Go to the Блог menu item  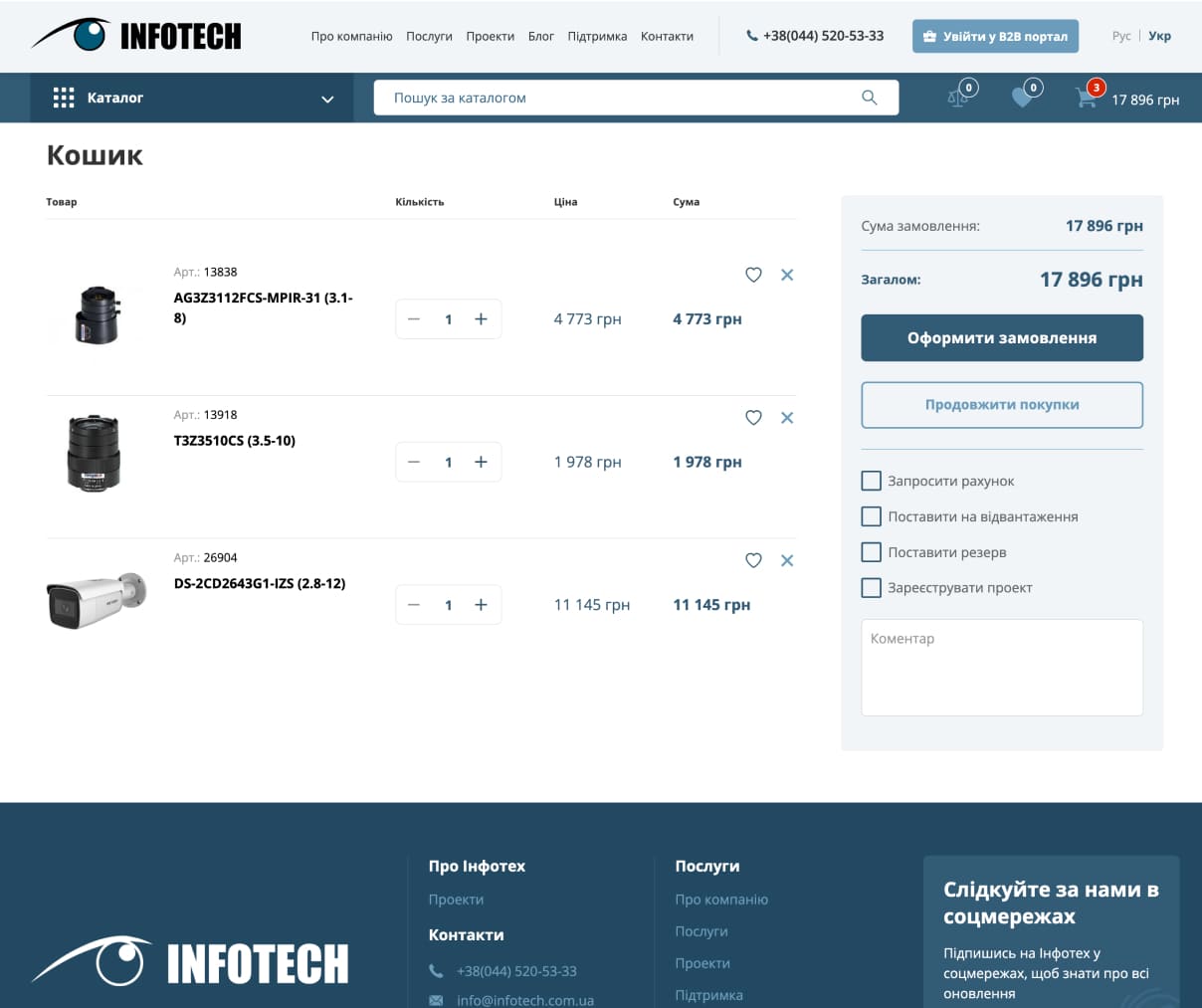540,37
